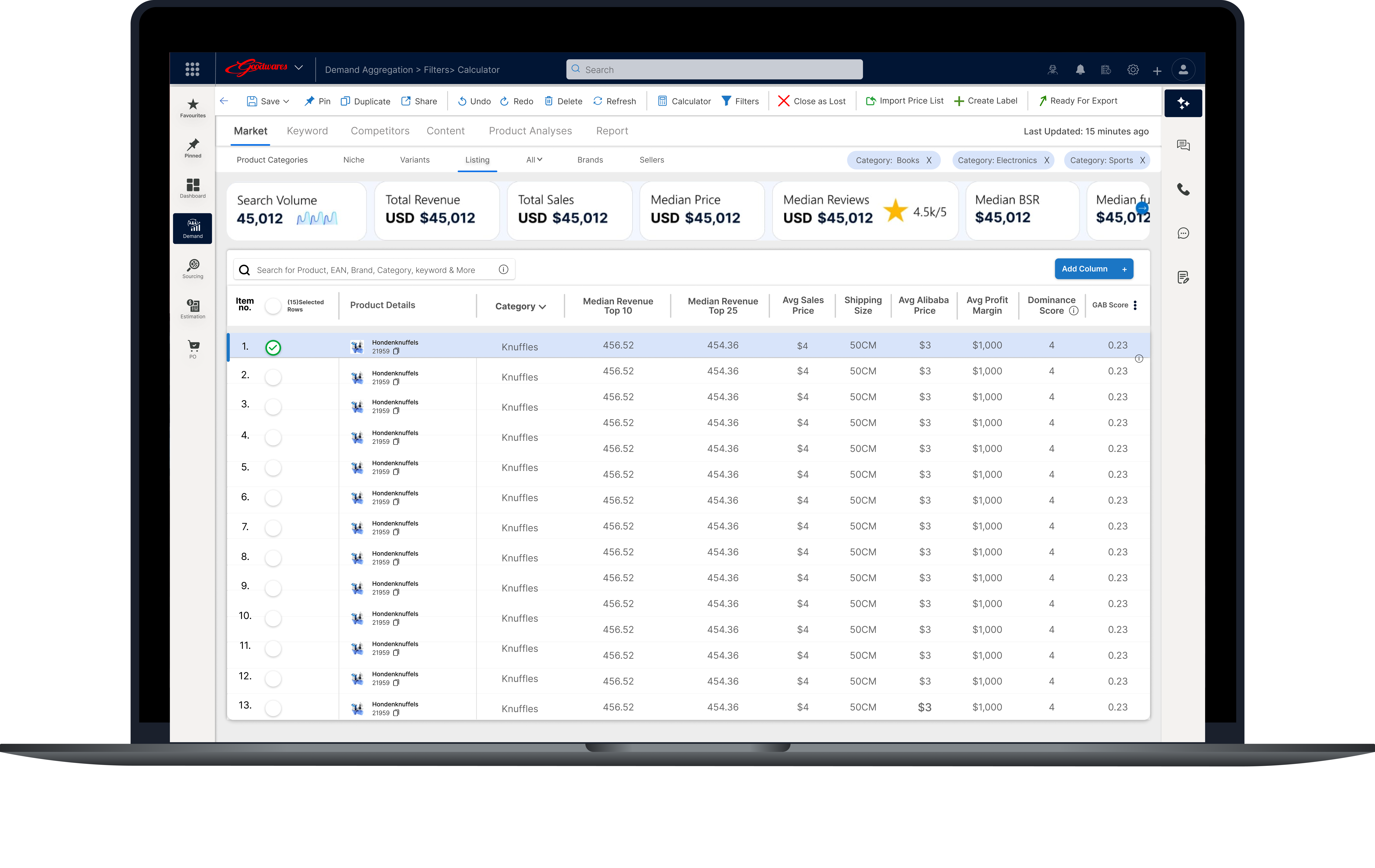This screenshot has height=868, width=1375.
Task: Duplicate the current view
Action: (365, 101)
